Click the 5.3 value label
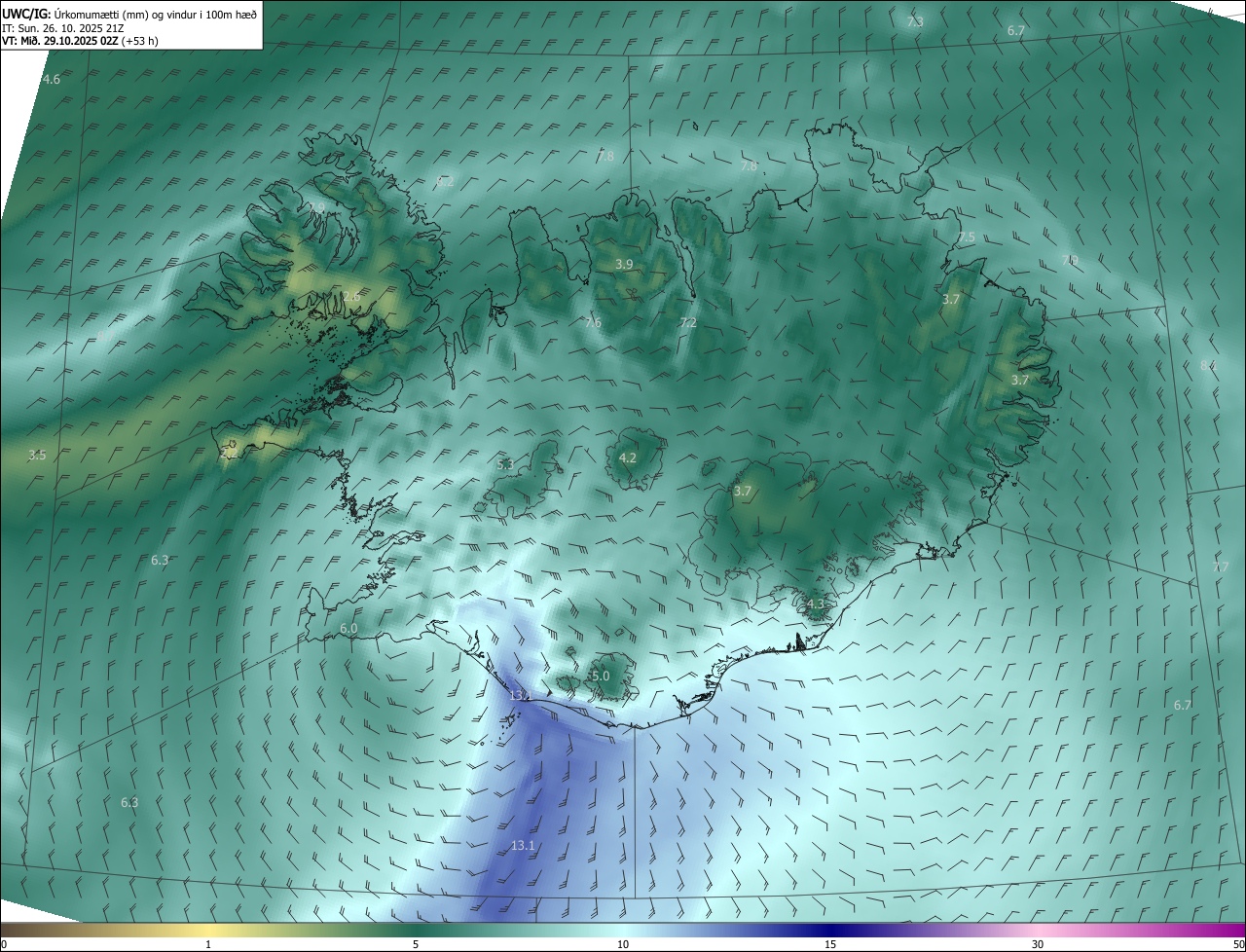 point(504,465)
